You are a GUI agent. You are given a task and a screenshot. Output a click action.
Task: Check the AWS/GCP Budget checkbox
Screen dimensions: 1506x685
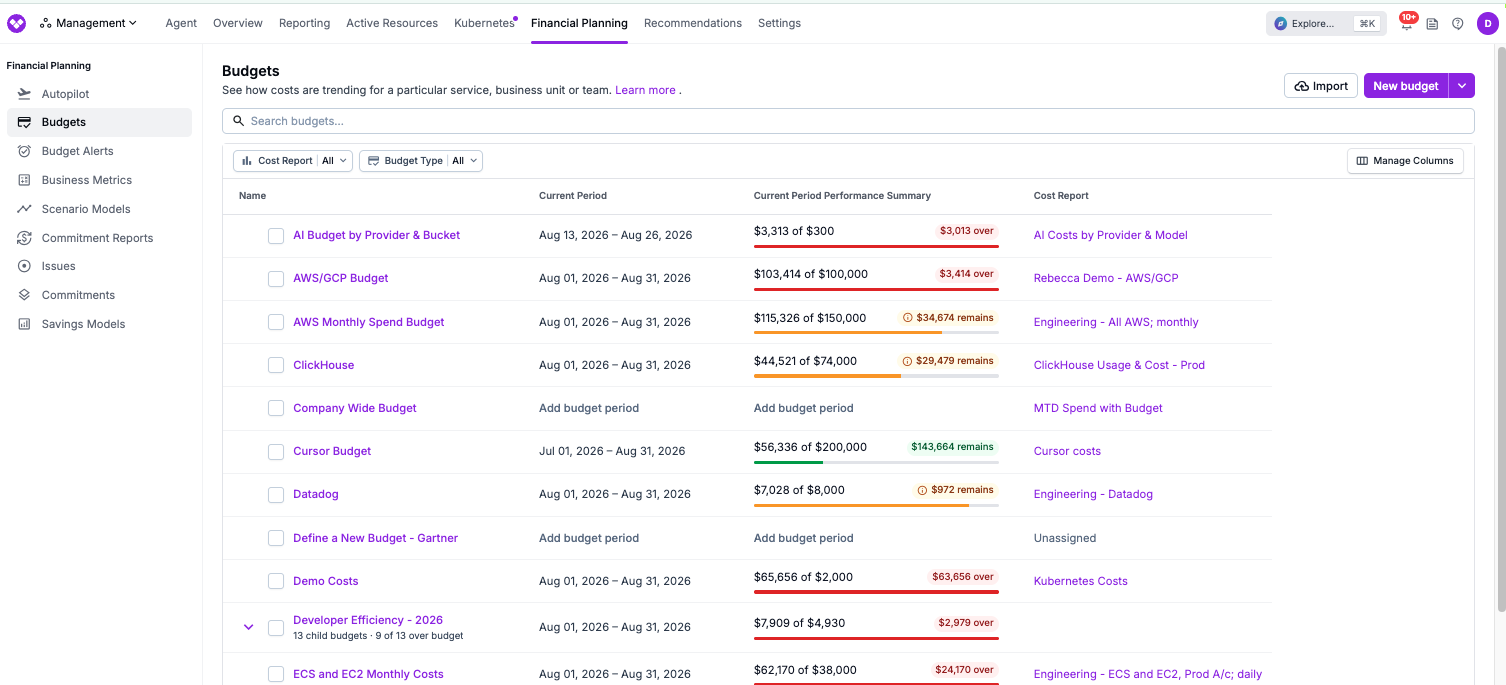[x=276, y=279]
